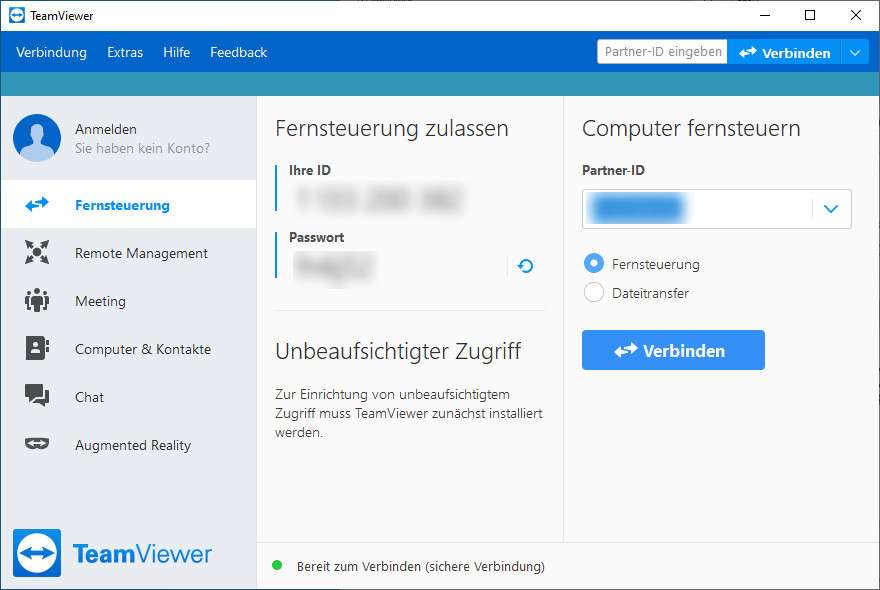Expand the Partner-ID dropdown chevron
The image size is (880, 590).
point(830,209)
